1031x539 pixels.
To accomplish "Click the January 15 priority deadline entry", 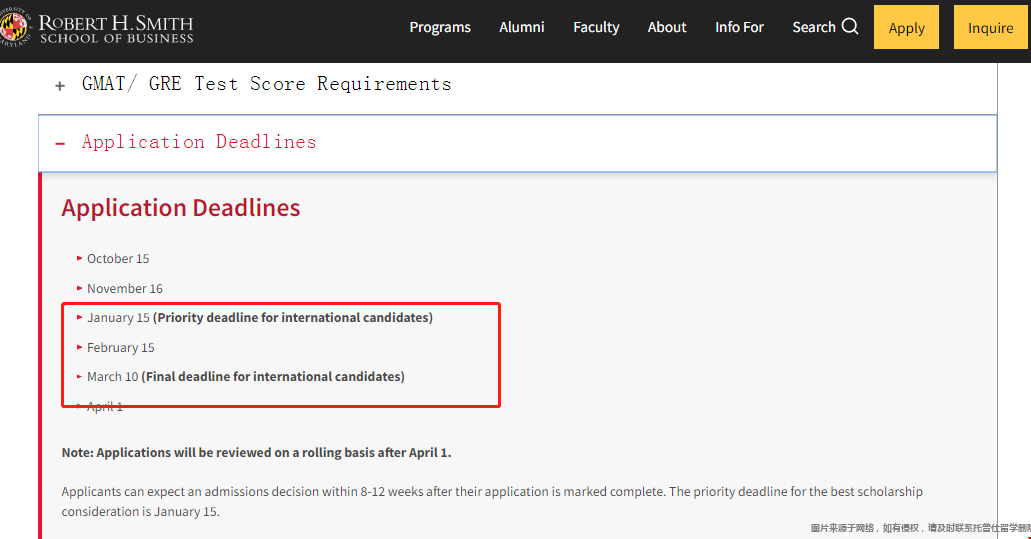I will tap(259, 318).
